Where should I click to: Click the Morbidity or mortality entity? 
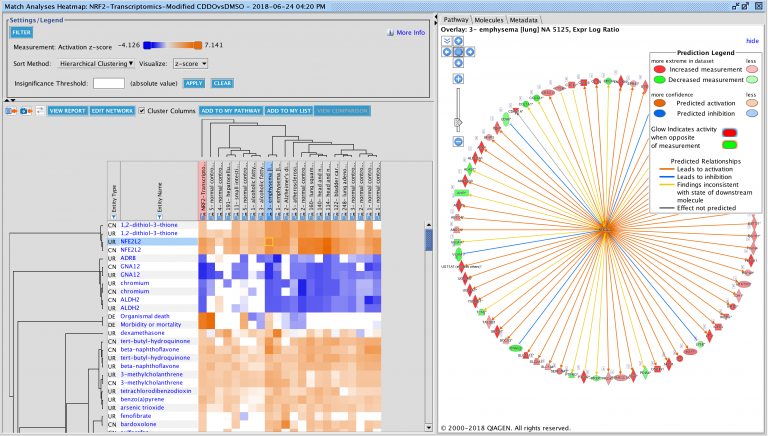(x=151, y=325)
